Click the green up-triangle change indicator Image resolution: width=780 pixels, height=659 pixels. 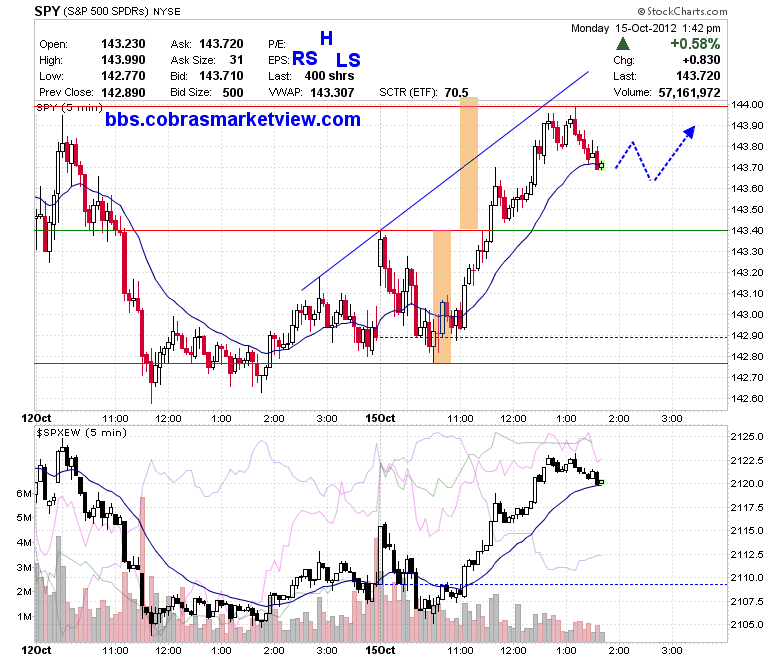click(622, 44)
